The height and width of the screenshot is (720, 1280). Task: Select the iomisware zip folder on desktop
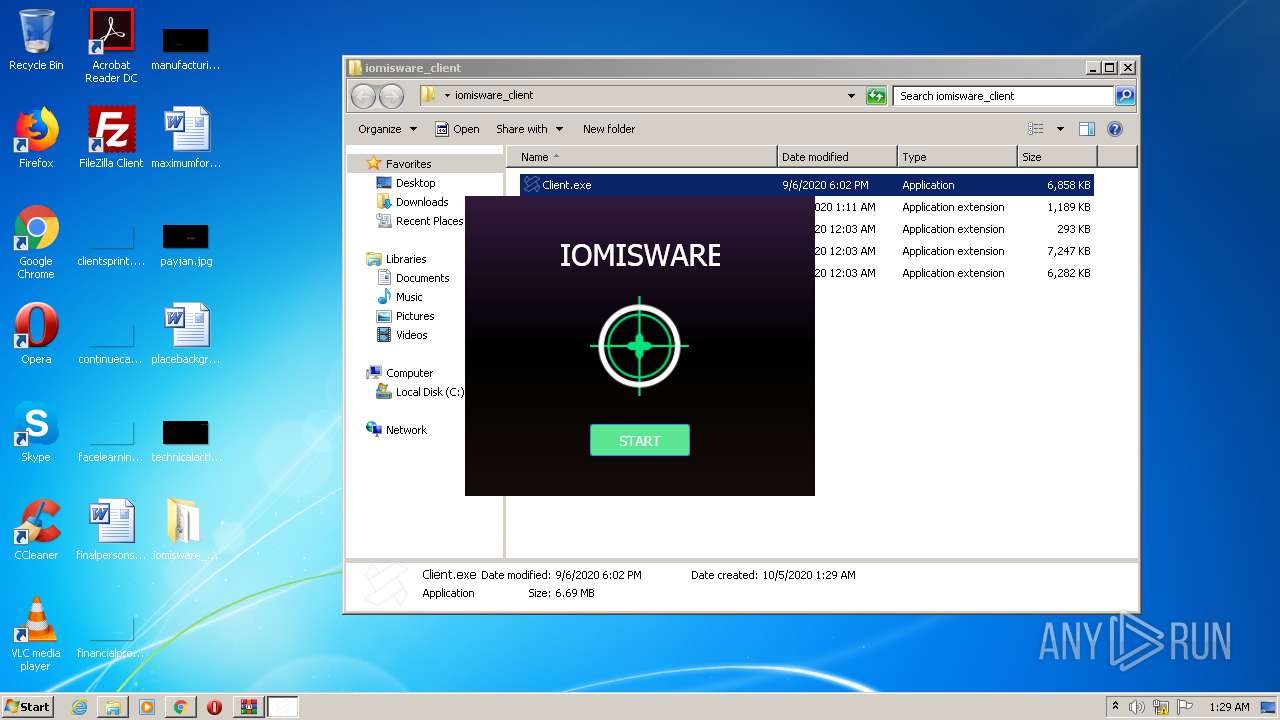(x=186, y=530)
